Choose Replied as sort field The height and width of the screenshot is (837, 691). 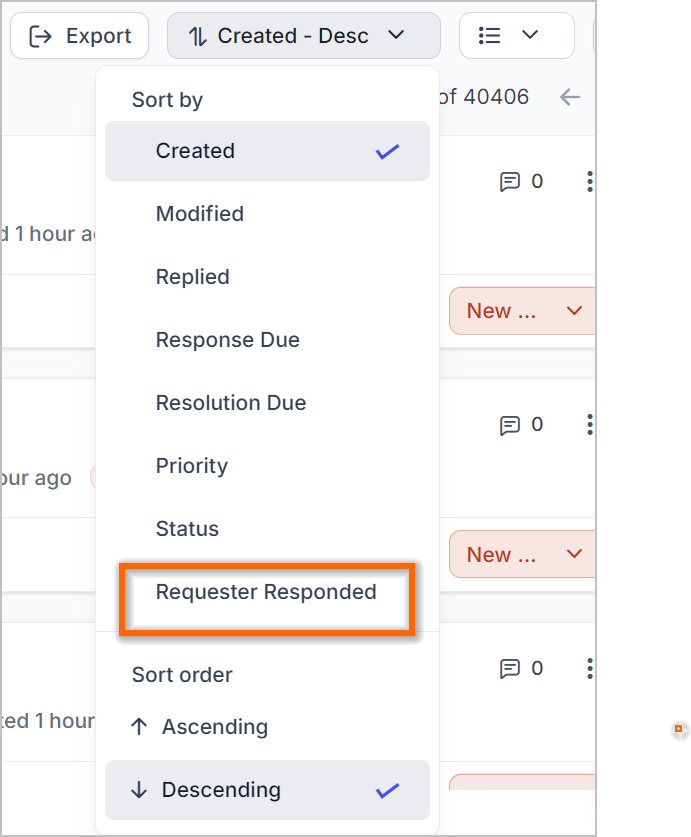pyautogui.click(x=267, y=277)
